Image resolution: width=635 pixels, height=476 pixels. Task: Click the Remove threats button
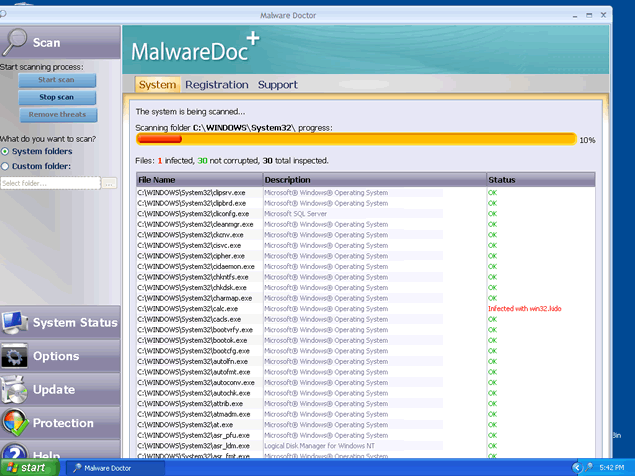[57, 115]
